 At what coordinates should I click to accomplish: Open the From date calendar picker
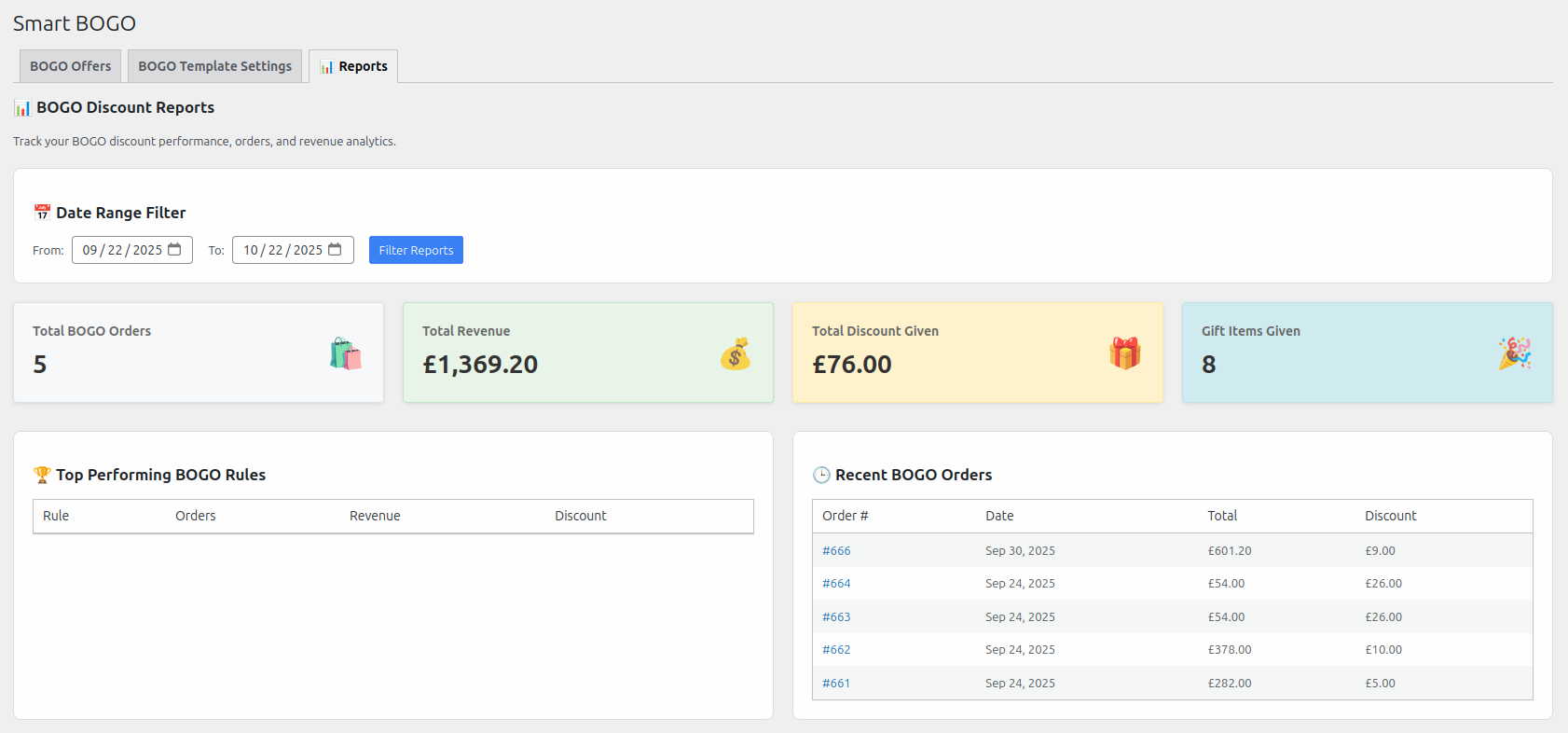174,250
